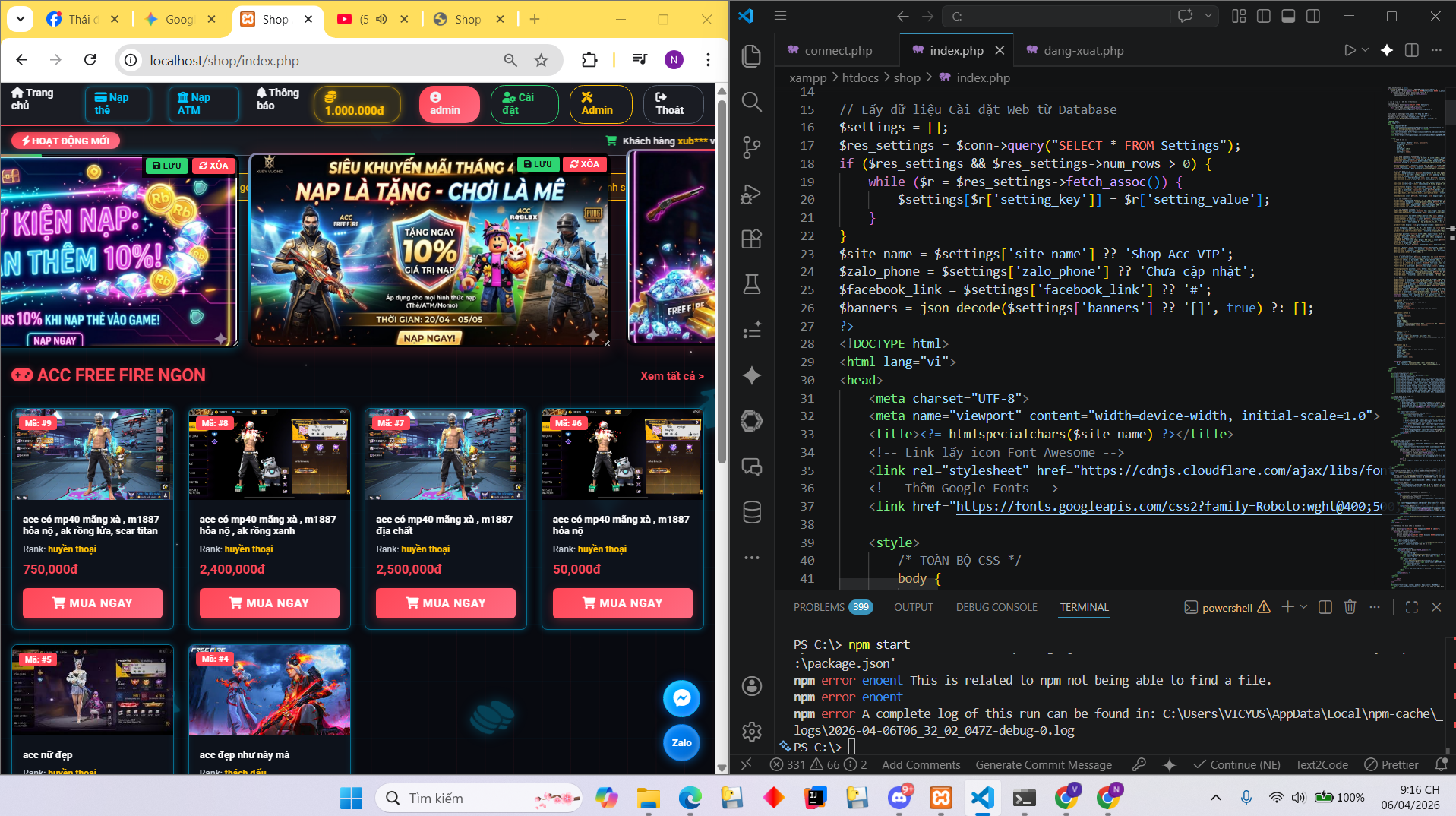The image size is (1456, 816).
Task: Expand the new terminal launch profile dropdown
Action: (x=1304, y=607)
